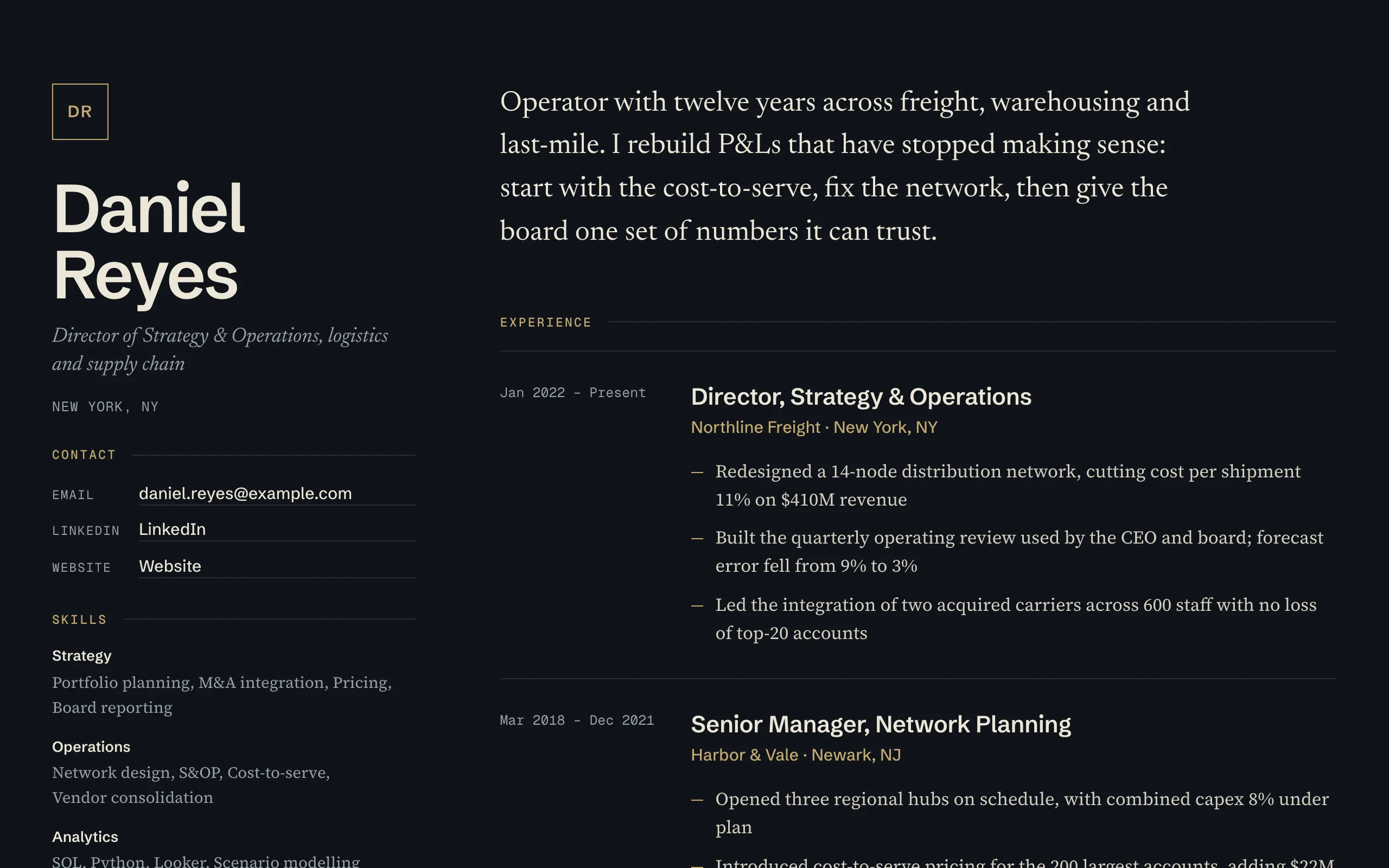1389x868 pixels.
Task: Click the EXPERIENCE section heading
Action: coord(545,322)
